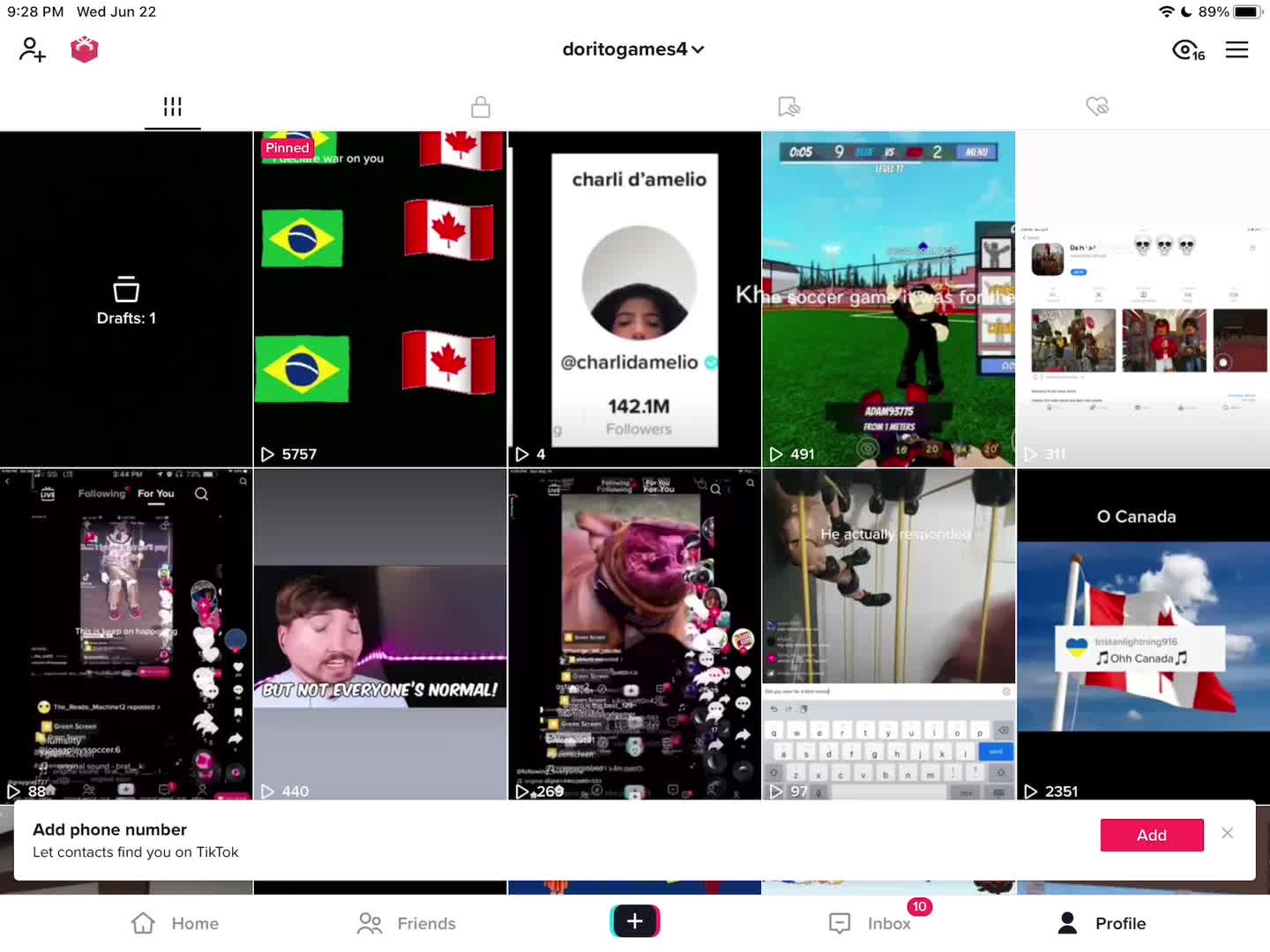
Task: Switch to private videos lock tab
Action: 481,108
